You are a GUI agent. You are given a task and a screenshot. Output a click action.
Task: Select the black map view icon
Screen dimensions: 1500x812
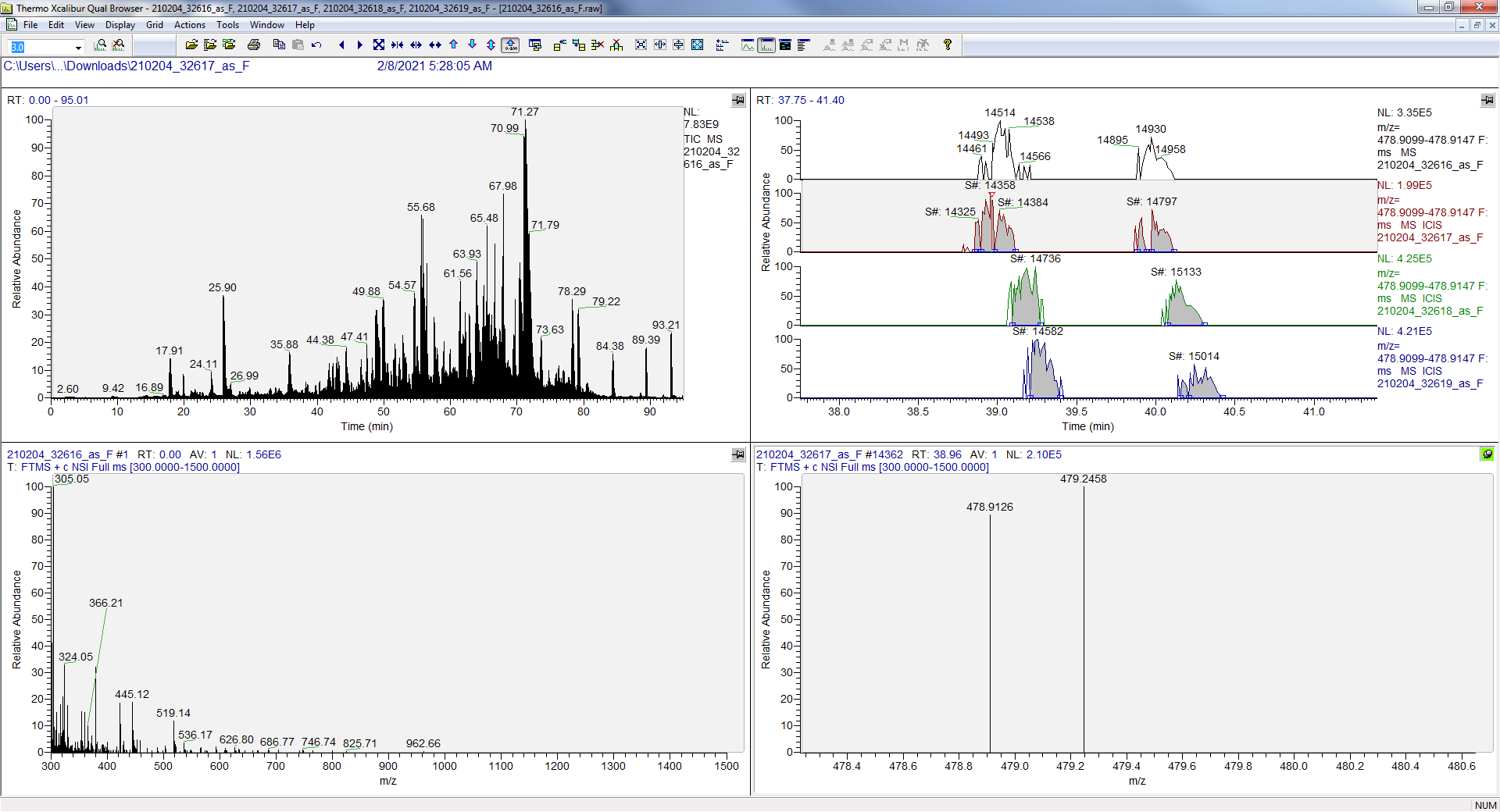(x=785, y=45)
